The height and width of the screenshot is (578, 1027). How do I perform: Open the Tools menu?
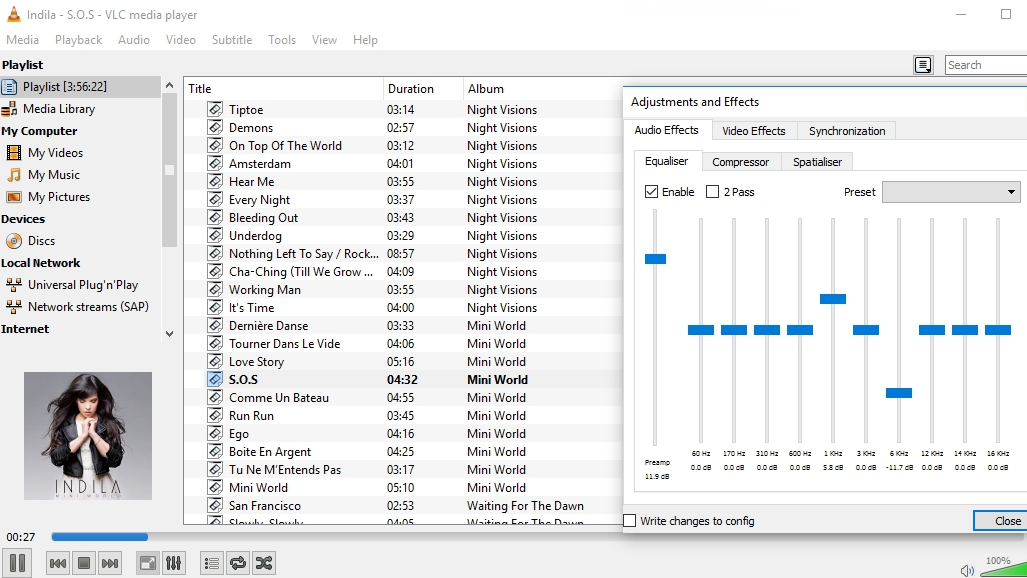pos(282,40)
